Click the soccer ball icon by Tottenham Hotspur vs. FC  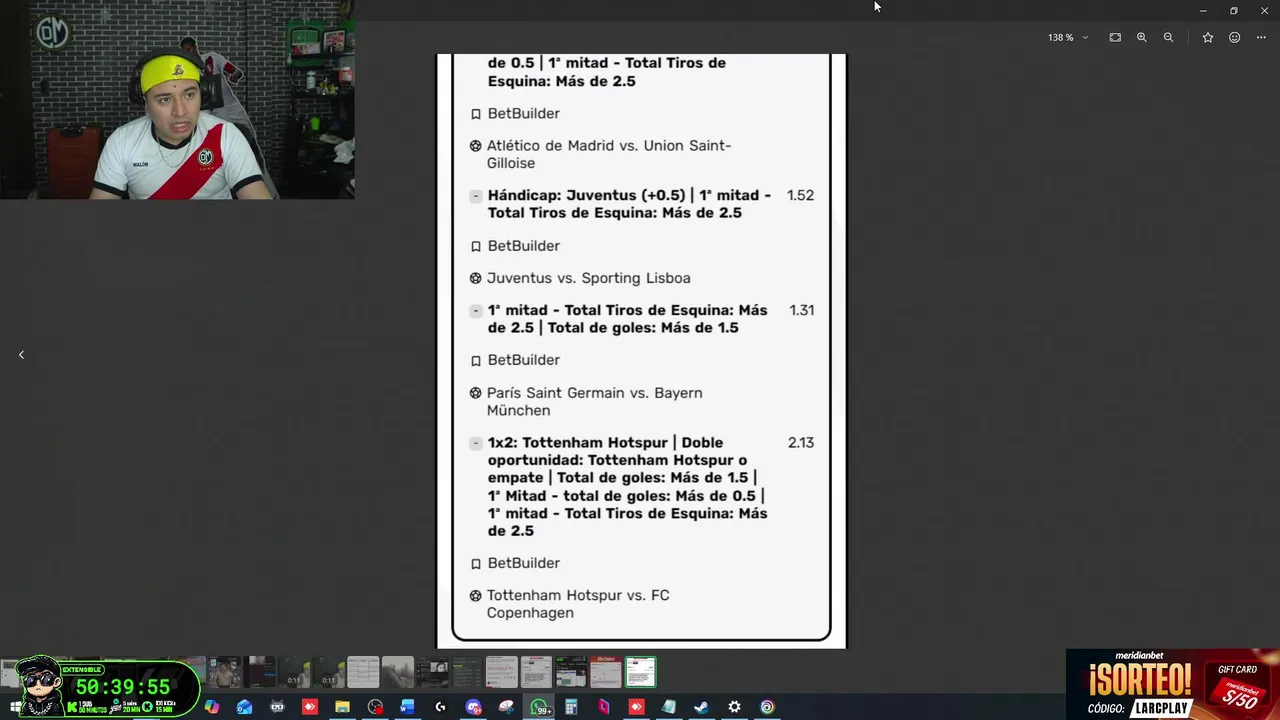pos(476,596)
